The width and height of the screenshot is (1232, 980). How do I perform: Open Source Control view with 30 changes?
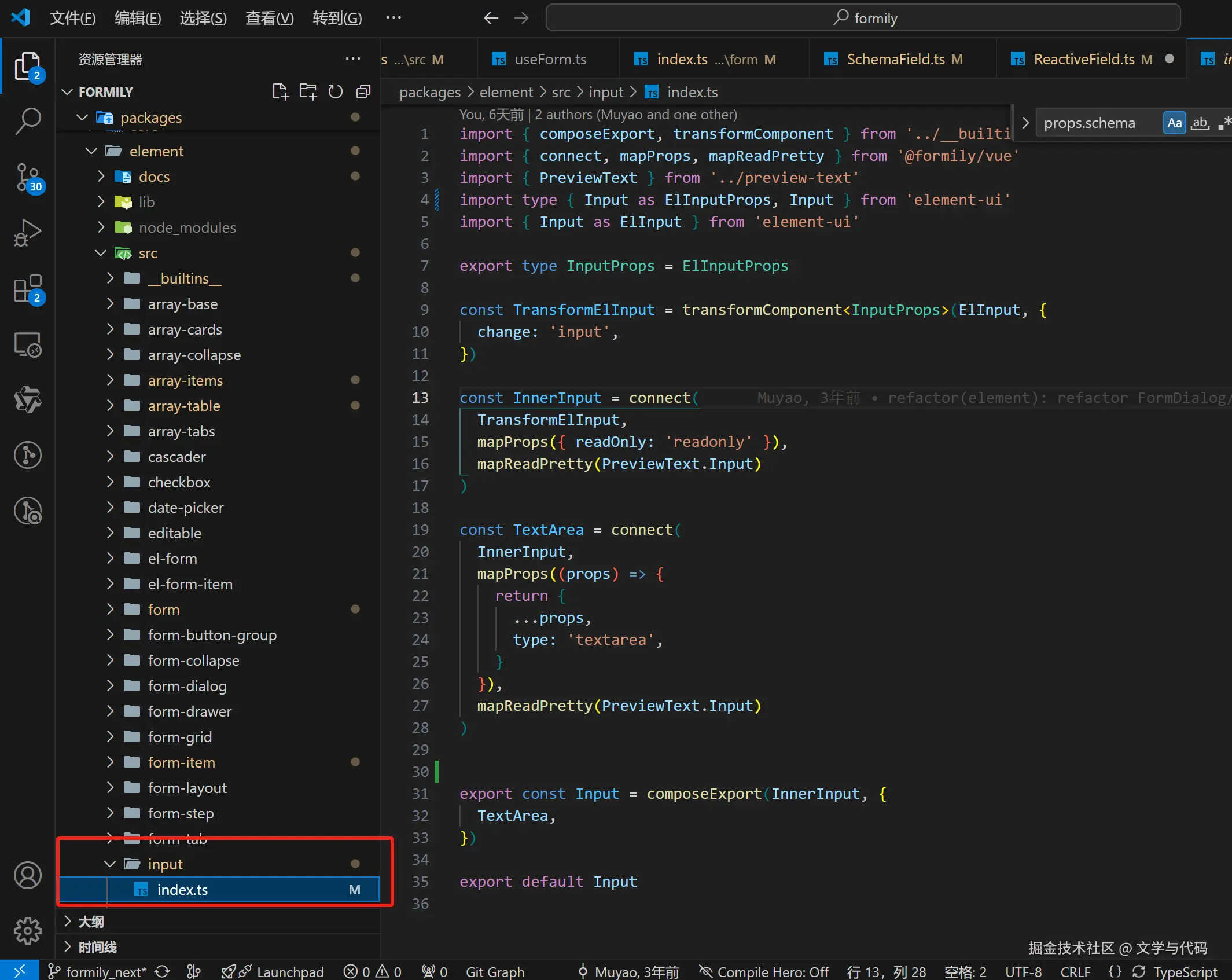point(27,177)
